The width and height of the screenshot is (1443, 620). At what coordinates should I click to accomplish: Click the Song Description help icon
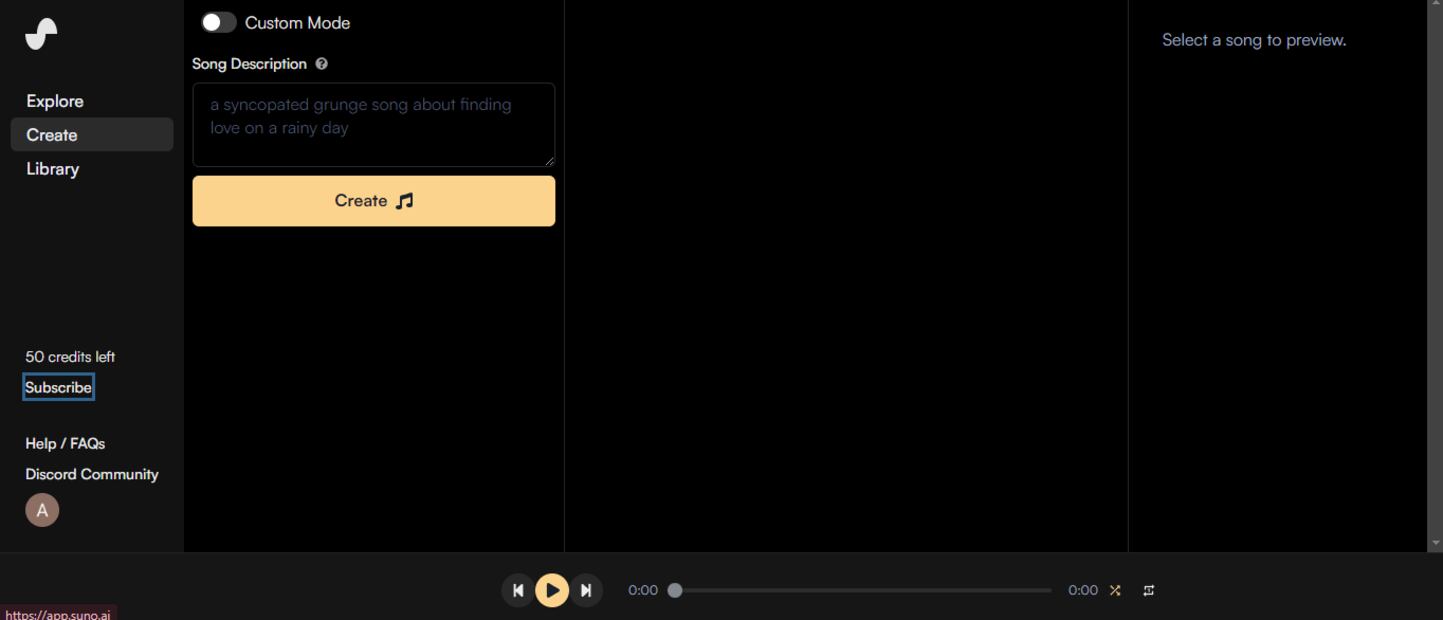coord(321,64)
